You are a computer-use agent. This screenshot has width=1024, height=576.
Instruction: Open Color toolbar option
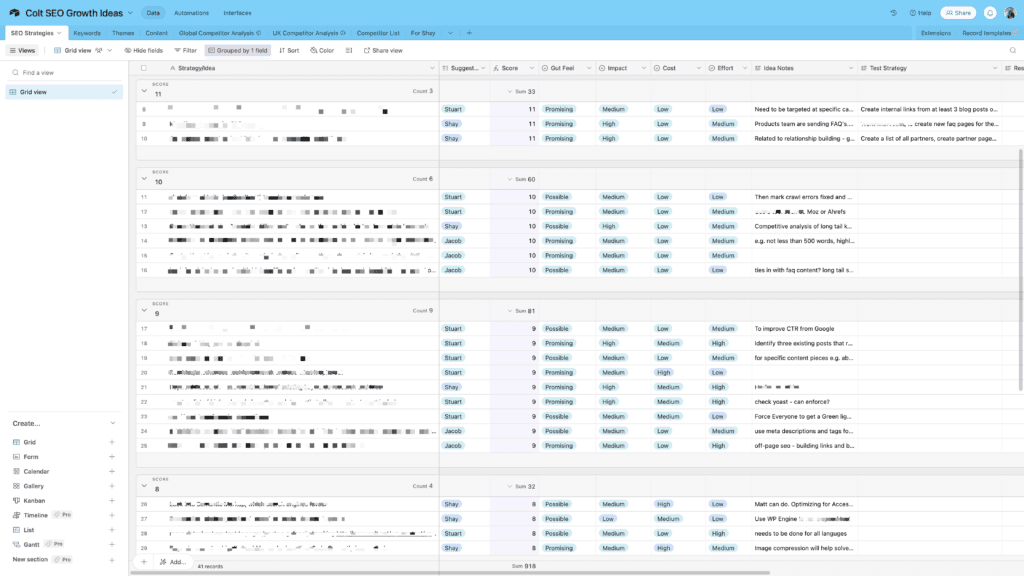point(322,50)
